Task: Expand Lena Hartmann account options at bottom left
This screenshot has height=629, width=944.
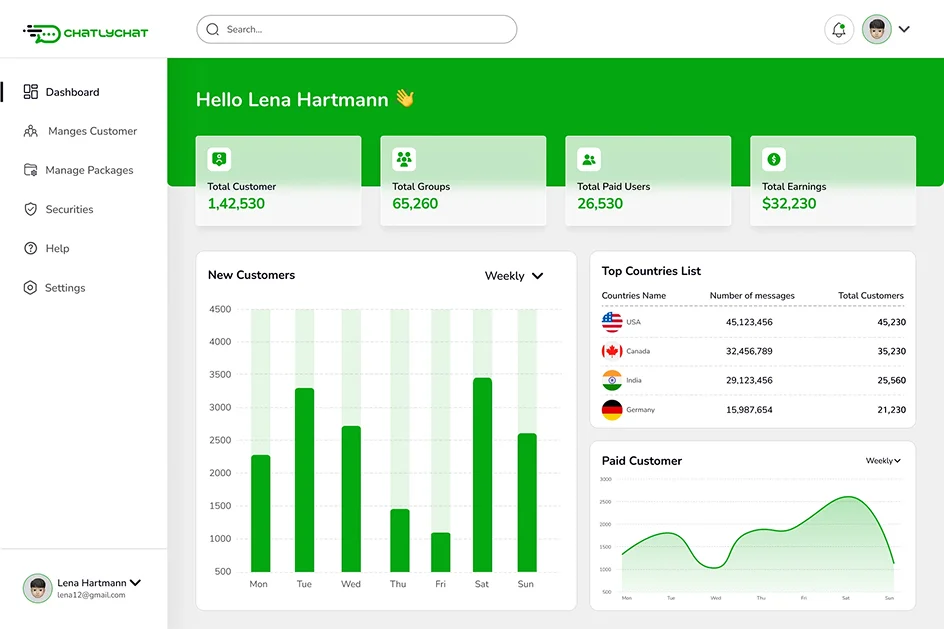Action: pos(136,582)
